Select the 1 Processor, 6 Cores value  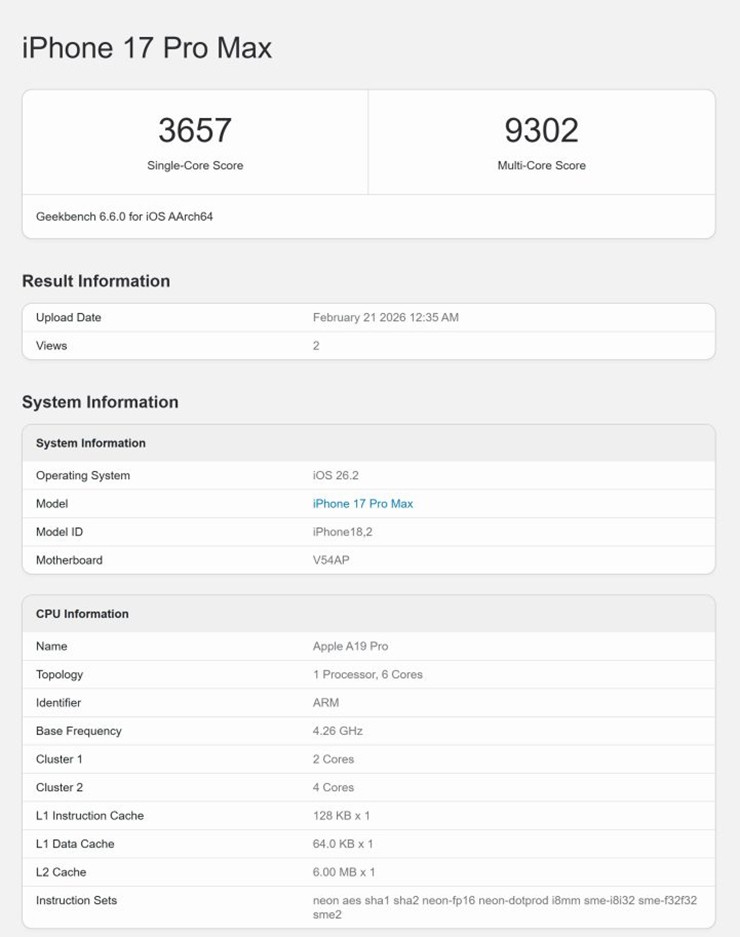pyautogui.click(x=368, y=675)
